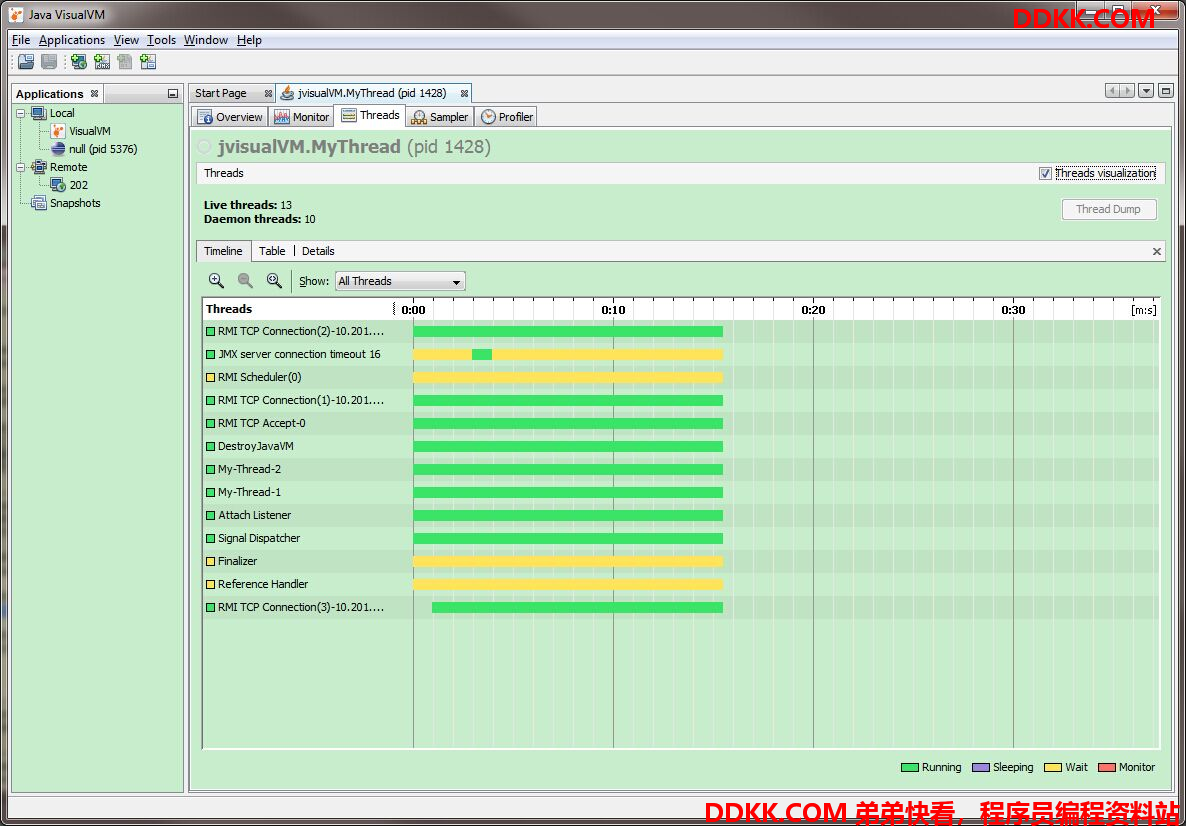Select remote host 202 in Applications tree

pos(69,185)
